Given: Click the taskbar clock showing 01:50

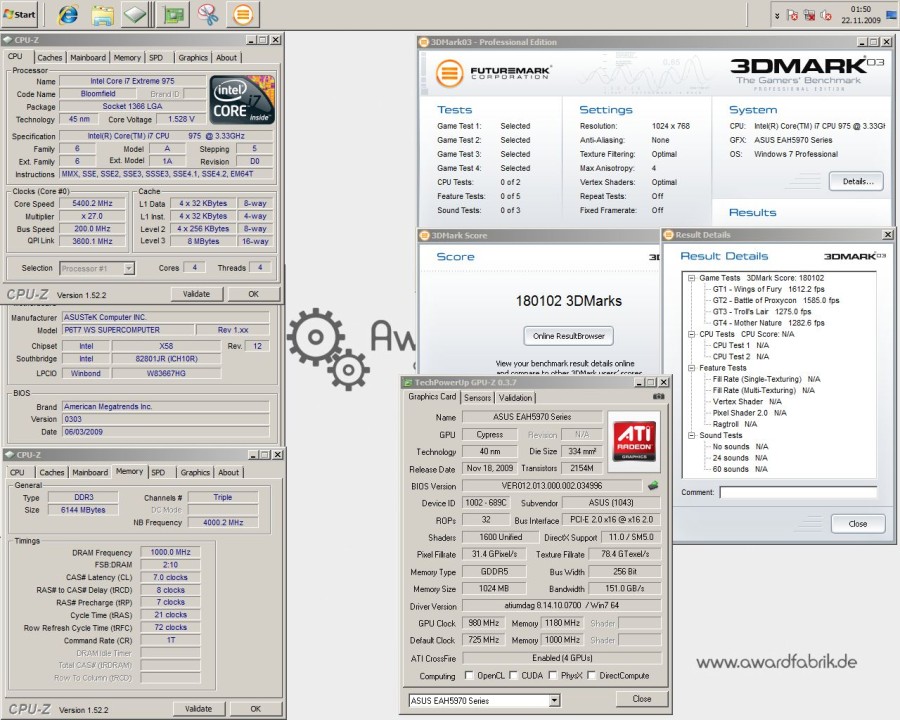Looking at the screenshot, I should 860,14.
